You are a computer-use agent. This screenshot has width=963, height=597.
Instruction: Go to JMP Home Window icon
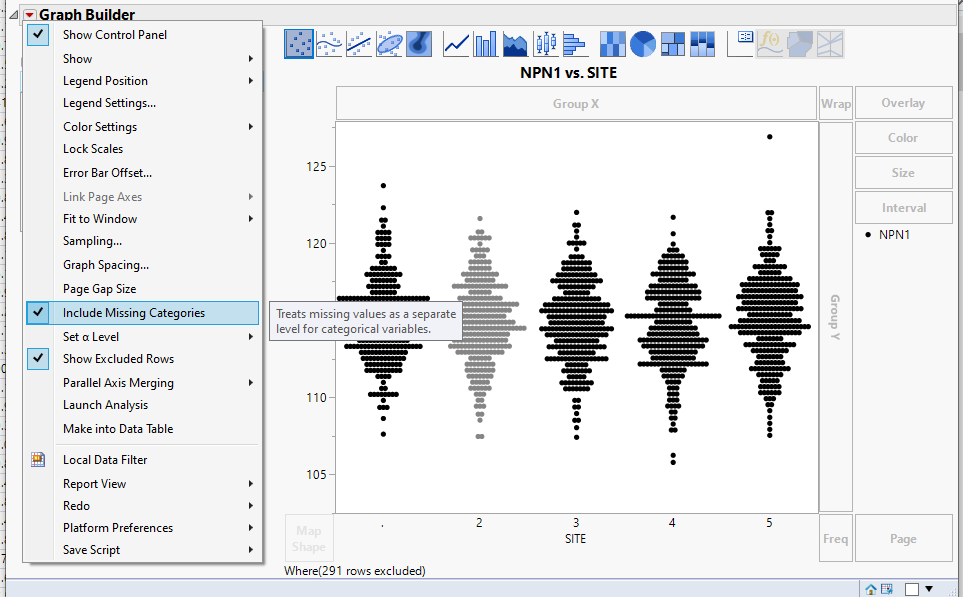871,590
